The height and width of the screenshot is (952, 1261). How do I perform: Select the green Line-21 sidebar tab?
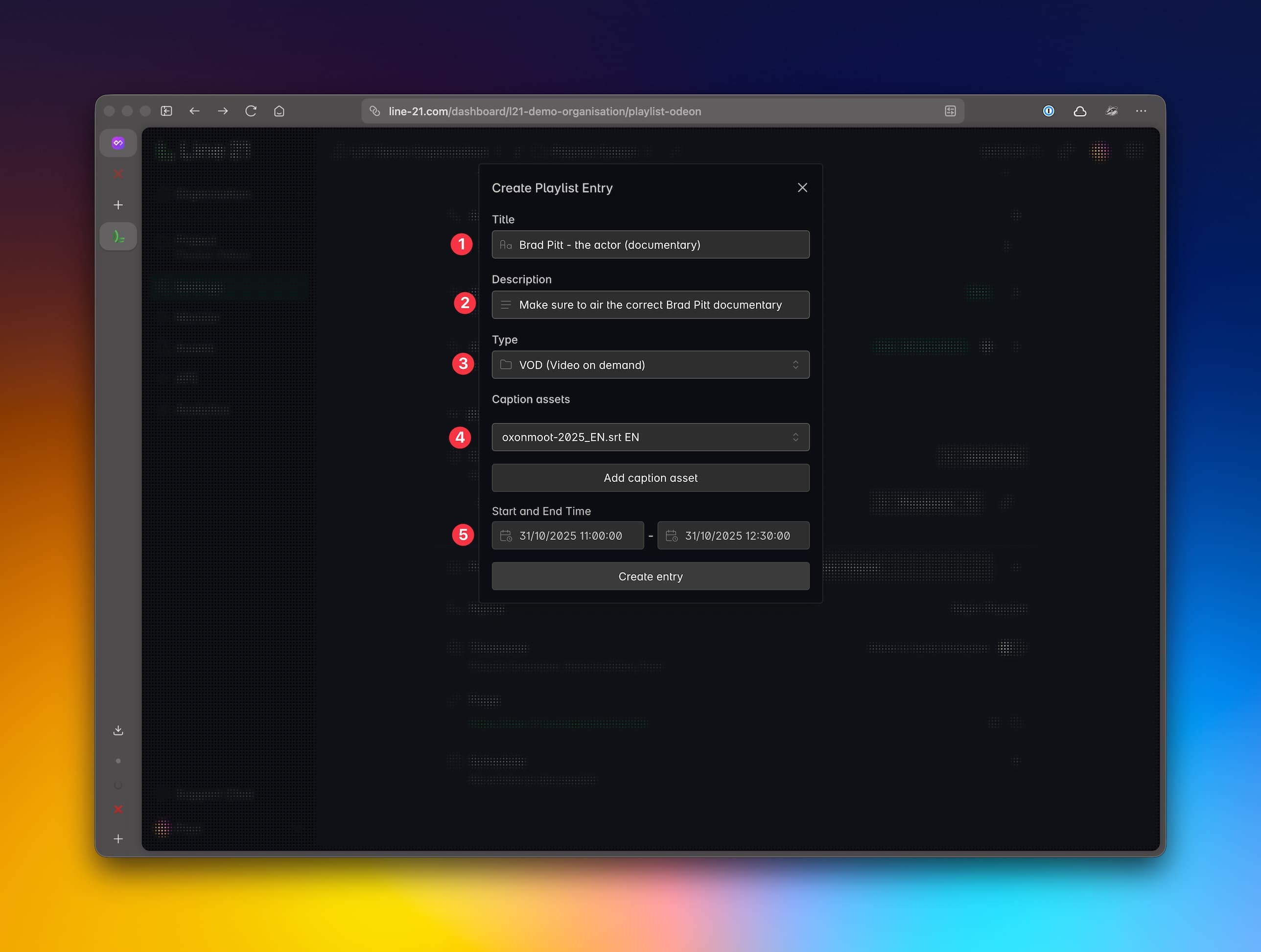point(118,236)
